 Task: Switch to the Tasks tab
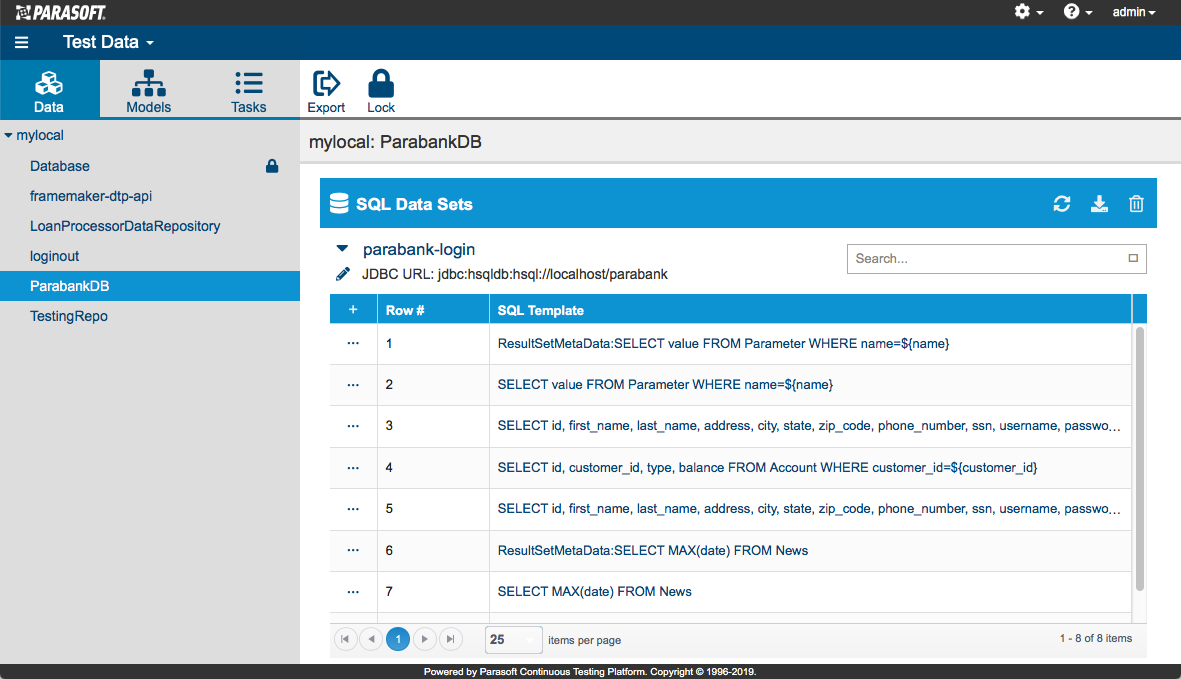[x=249, y=90]
